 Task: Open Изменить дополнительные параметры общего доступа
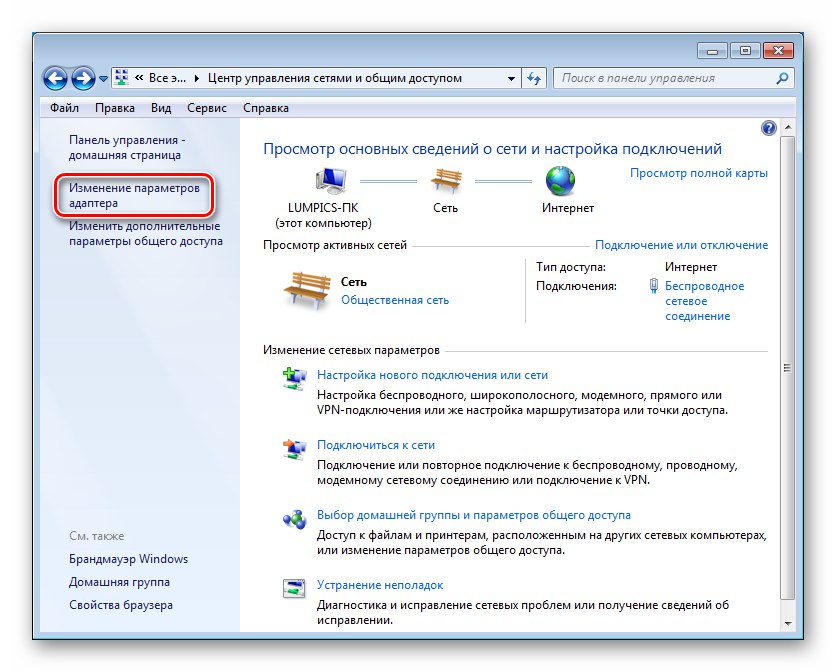tap(146, 233)
